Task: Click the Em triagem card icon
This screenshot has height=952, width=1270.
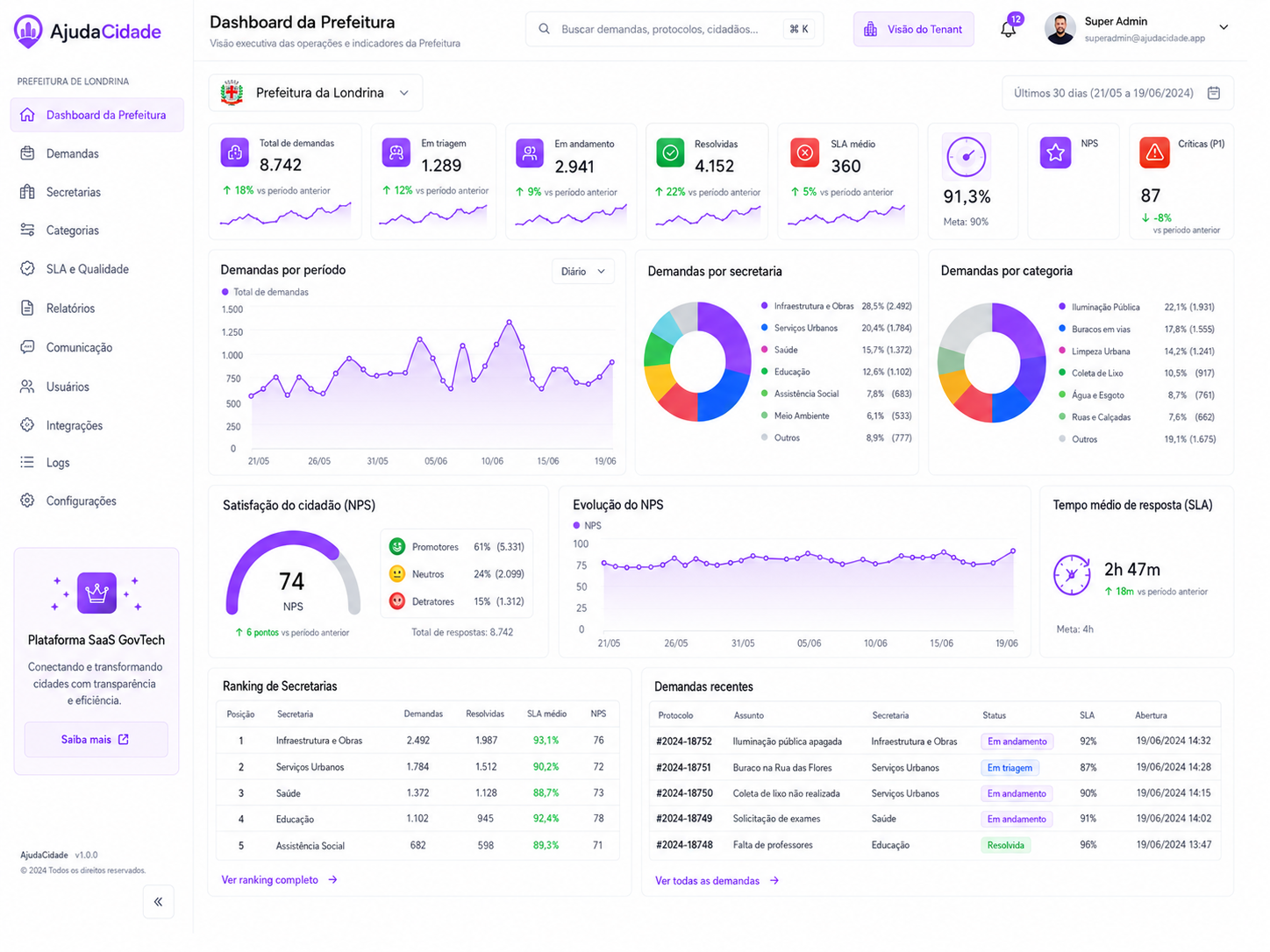Action: point(396,153)
